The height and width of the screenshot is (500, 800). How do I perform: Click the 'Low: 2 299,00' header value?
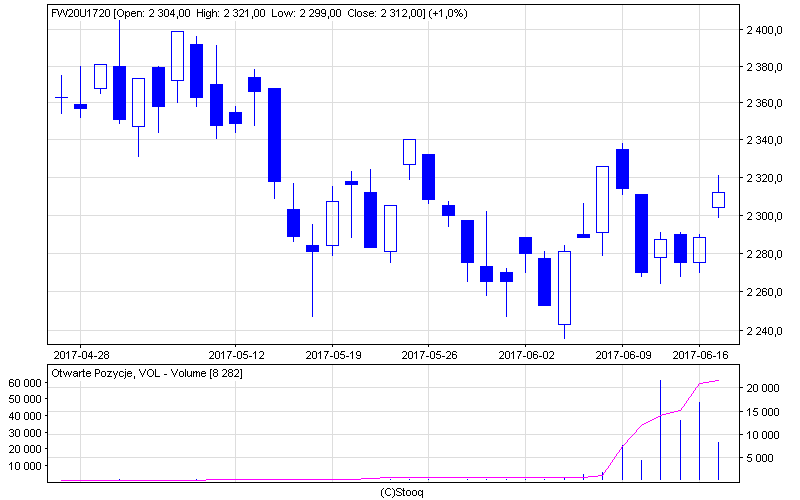pyautogui.click(x=306, y=13)
